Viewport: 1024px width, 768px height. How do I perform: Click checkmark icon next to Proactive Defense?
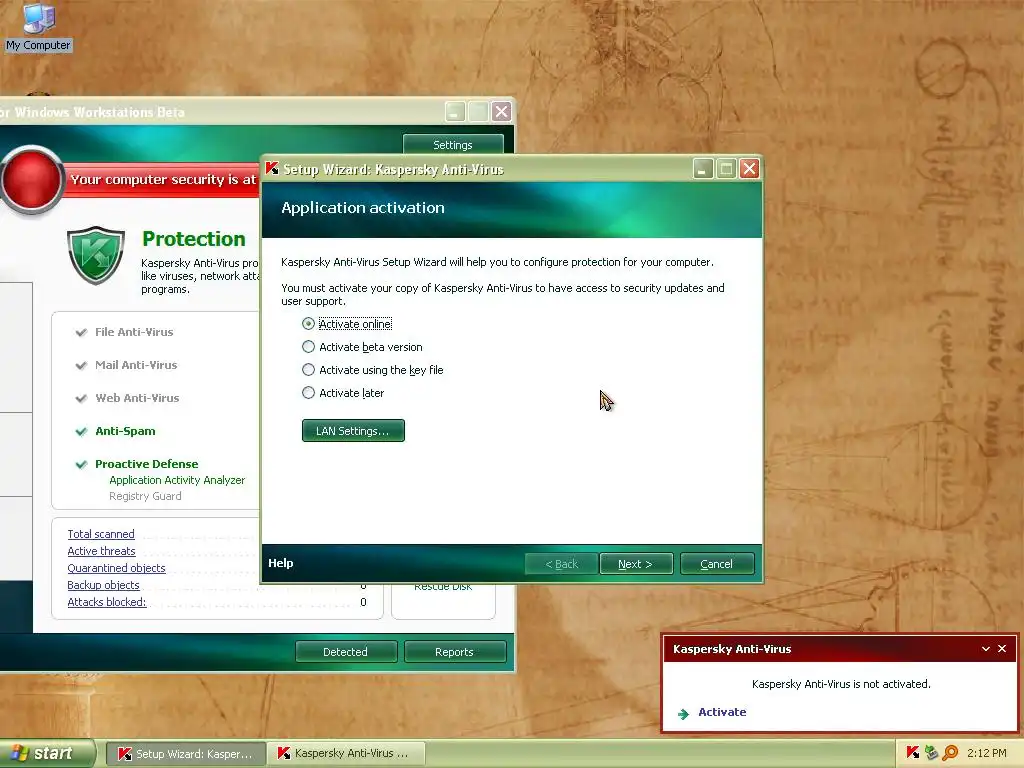[x=81, y=464]
